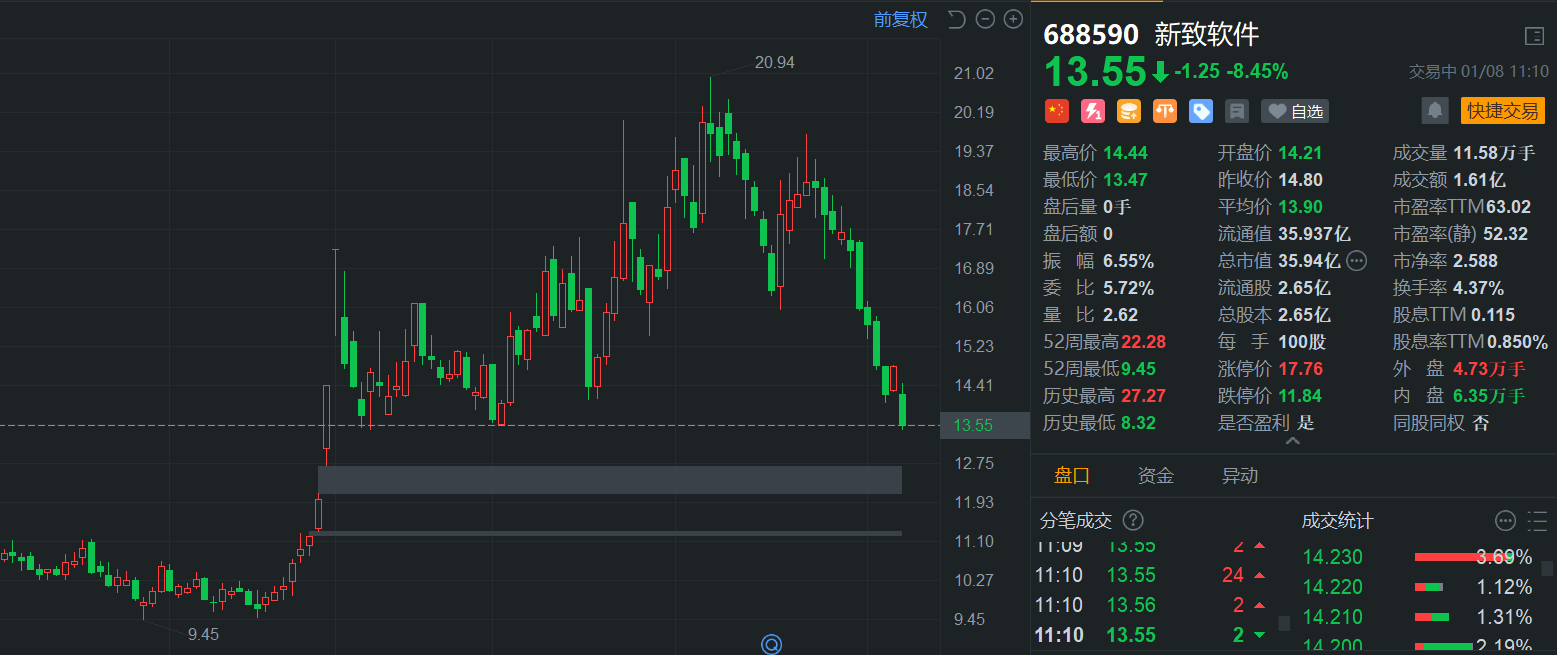
Task: Add stock to 自选 watchlist
Action: [1295, 111]
